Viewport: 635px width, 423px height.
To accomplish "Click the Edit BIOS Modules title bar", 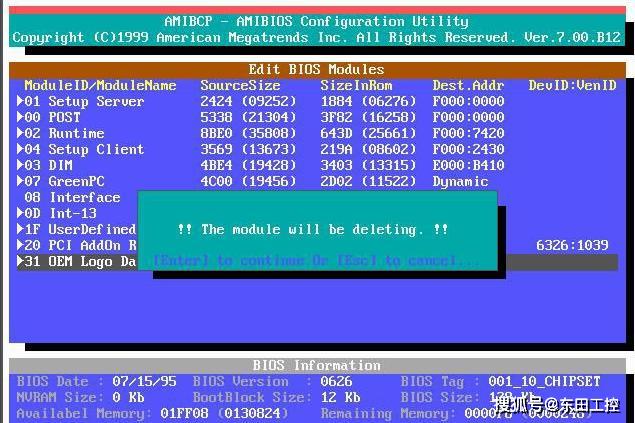I will tap(317, 69).
